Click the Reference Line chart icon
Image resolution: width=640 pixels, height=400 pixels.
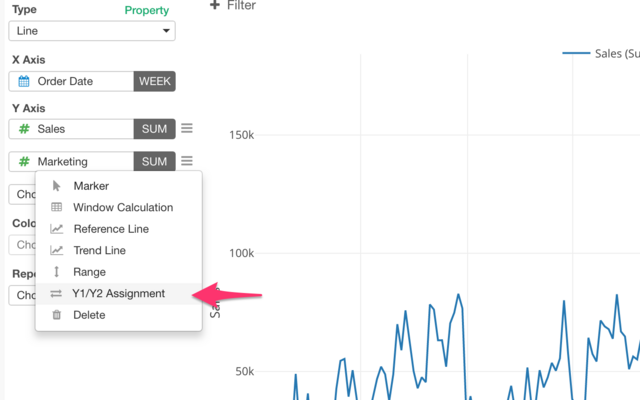tap(56, 229)
